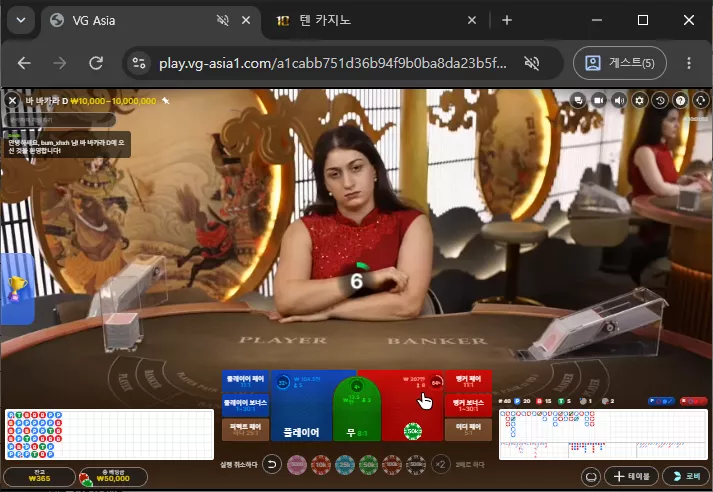The image size is (713, 492).
Task: Mute sound with the in-game speaker icon
Action: [619, 100]
